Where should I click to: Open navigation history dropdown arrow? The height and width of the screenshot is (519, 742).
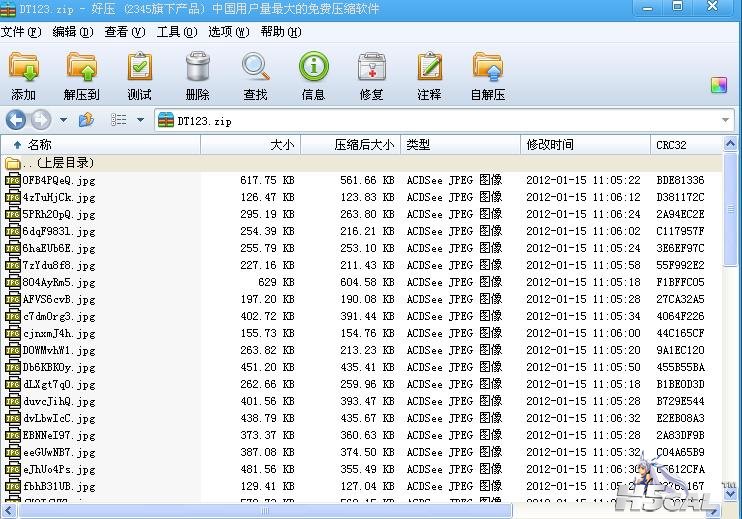pos(63,120)
